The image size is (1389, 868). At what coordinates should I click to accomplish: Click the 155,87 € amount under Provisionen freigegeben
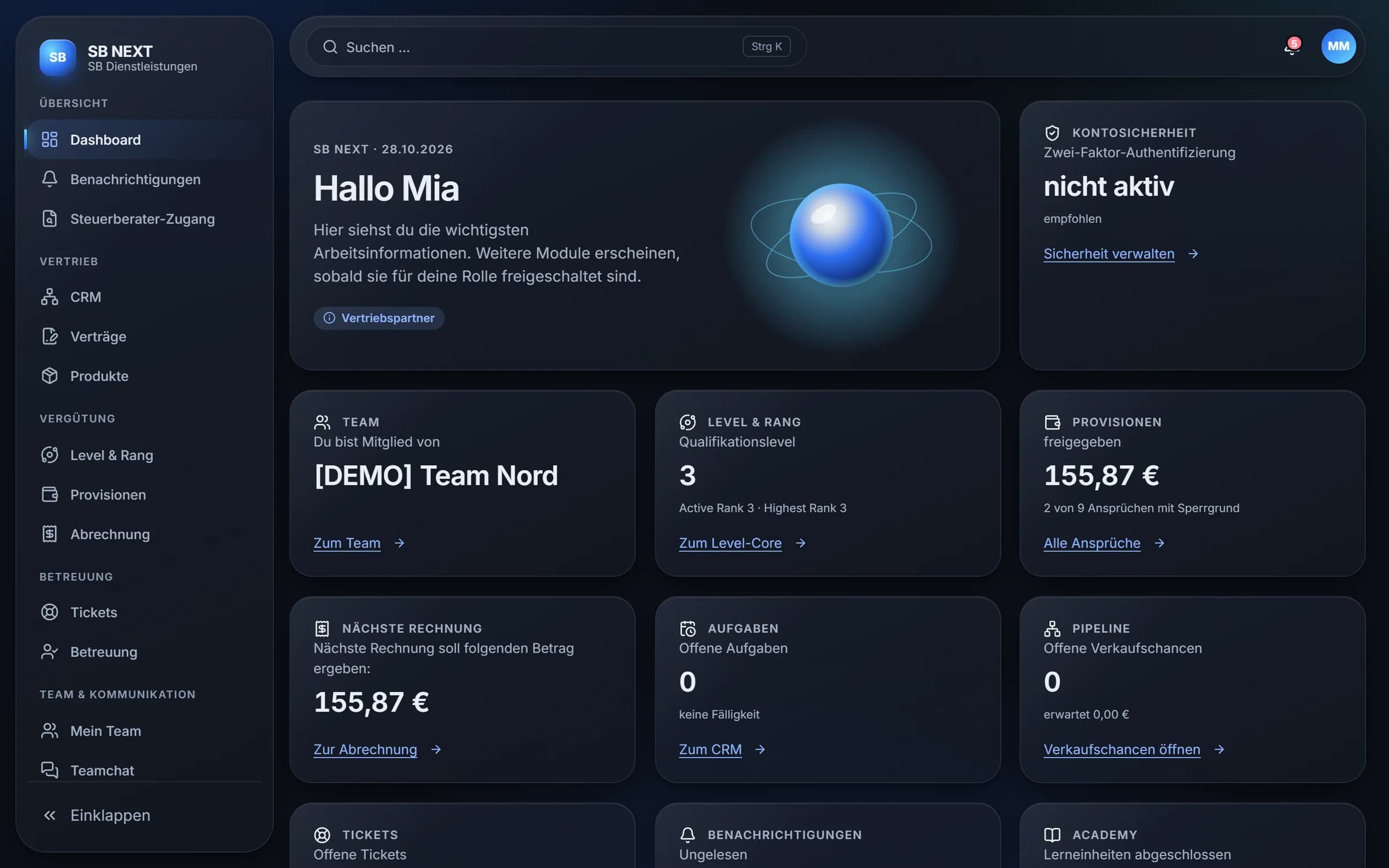coord(1101,476)
